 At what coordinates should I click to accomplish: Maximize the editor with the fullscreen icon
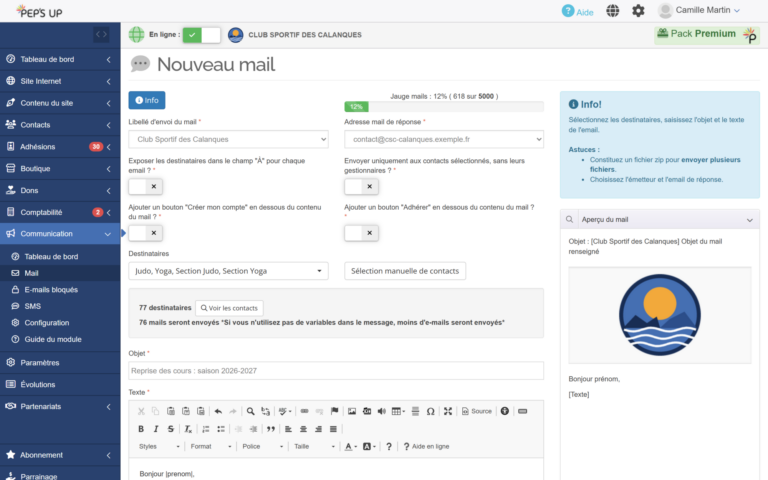point(448,411)
